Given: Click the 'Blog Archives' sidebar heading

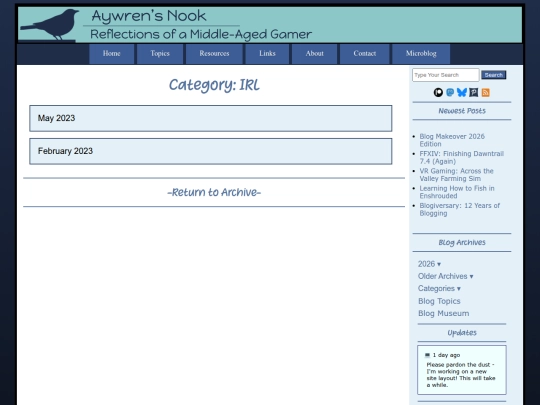Looking at the screenshot, I should click(x=462, y=242).
